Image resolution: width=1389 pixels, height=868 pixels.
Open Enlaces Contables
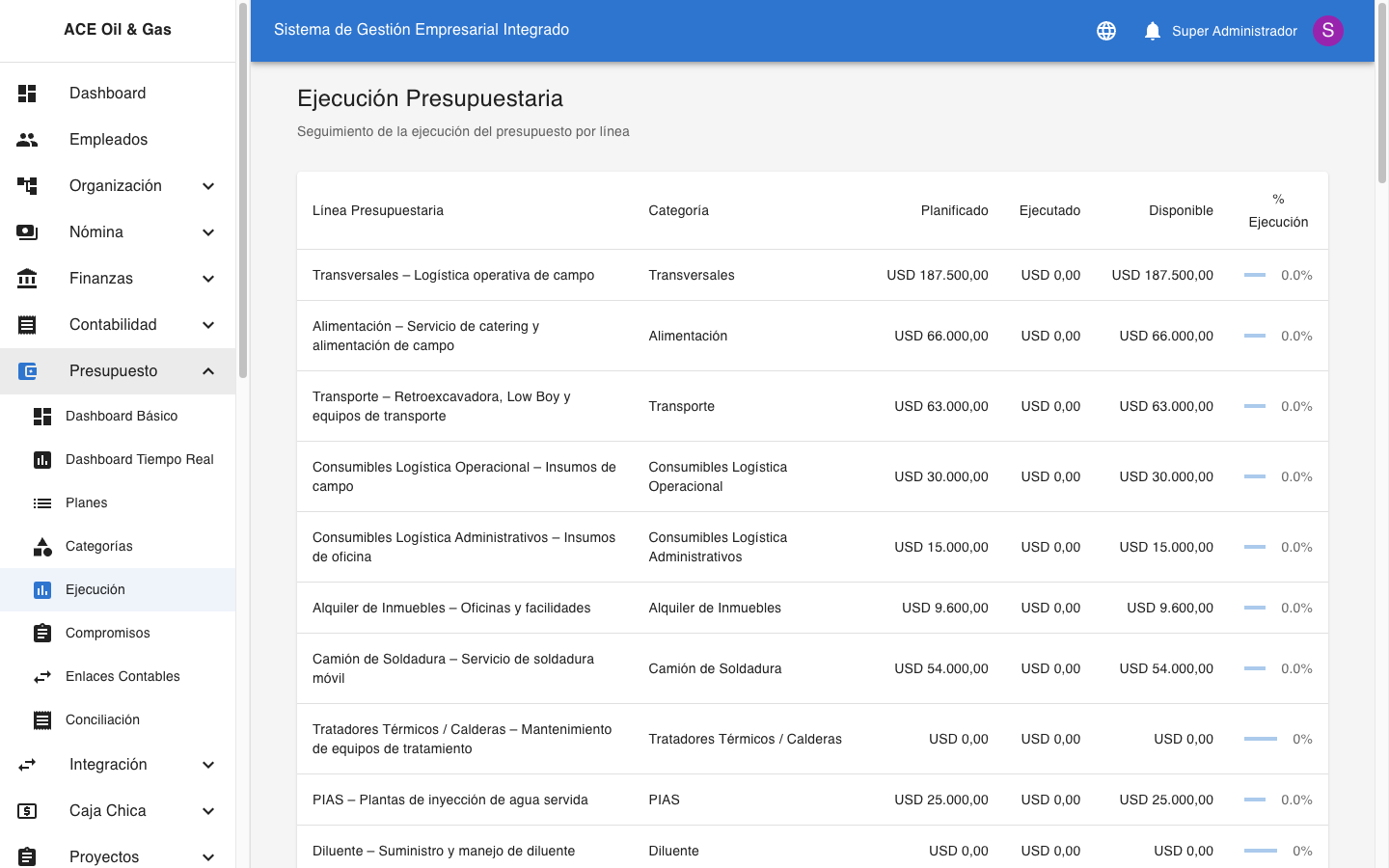(122, 676)
